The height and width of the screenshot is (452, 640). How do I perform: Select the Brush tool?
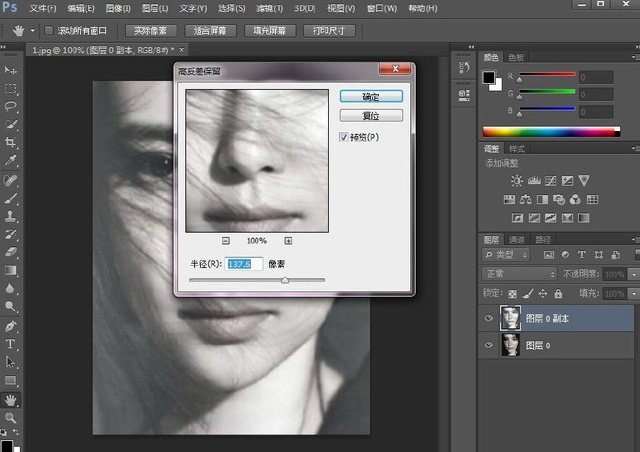pos(11,198)
